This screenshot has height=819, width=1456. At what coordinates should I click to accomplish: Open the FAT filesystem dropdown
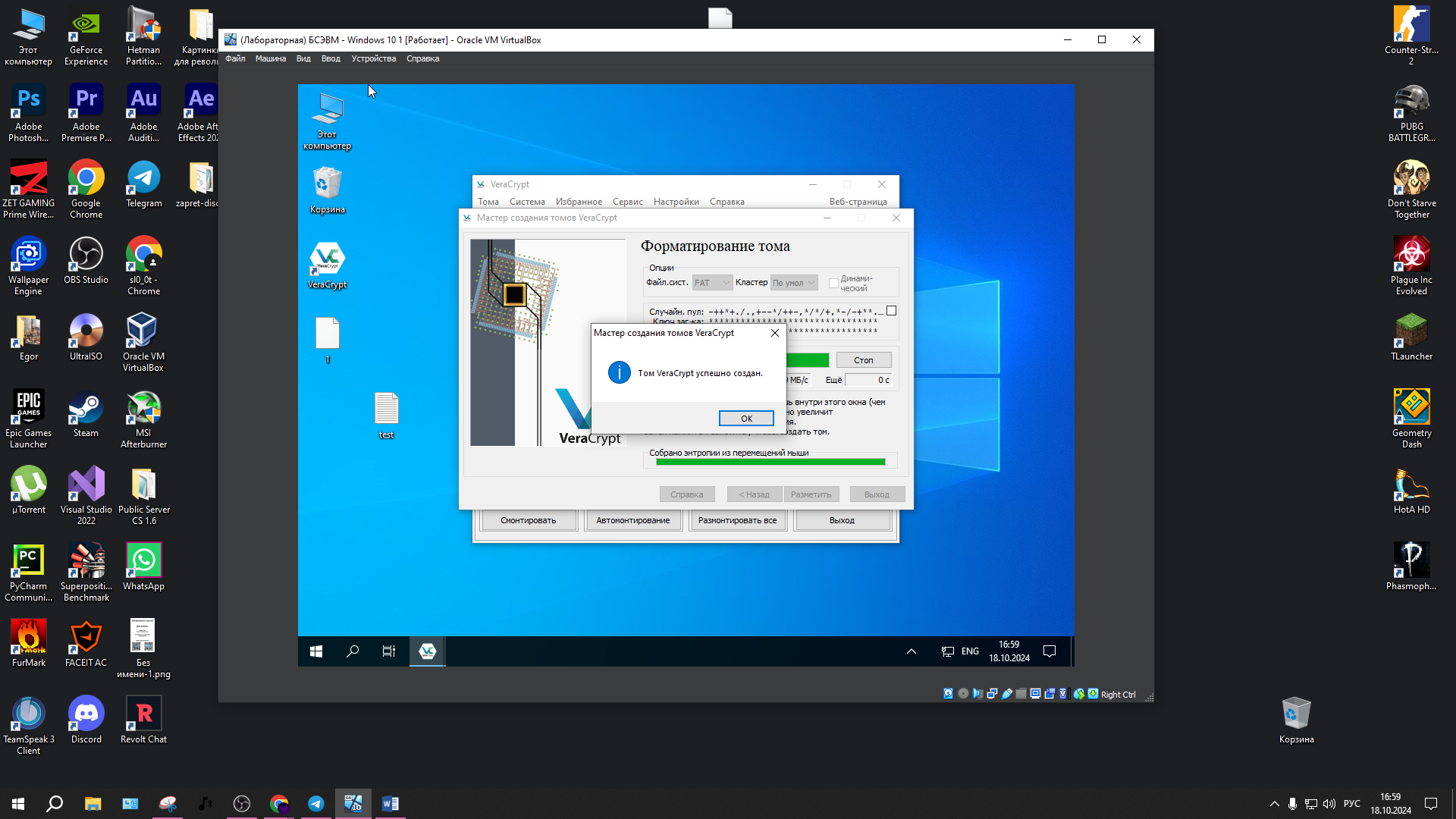pos(712,283)
